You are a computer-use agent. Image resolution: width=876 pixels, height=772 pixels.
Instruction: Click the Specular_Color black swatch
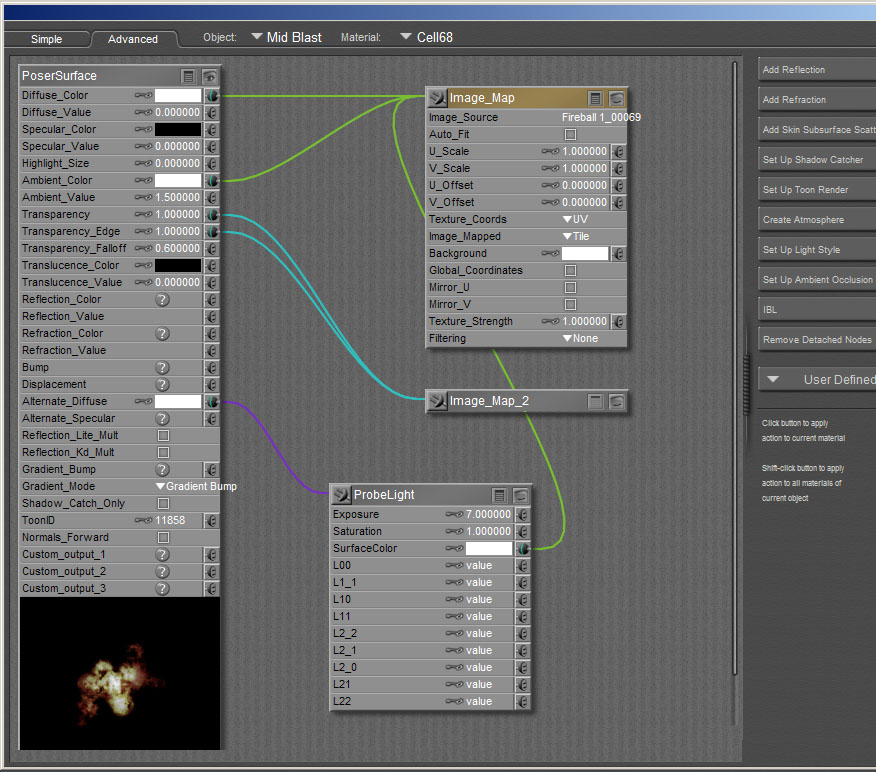[x=178, y=130]
